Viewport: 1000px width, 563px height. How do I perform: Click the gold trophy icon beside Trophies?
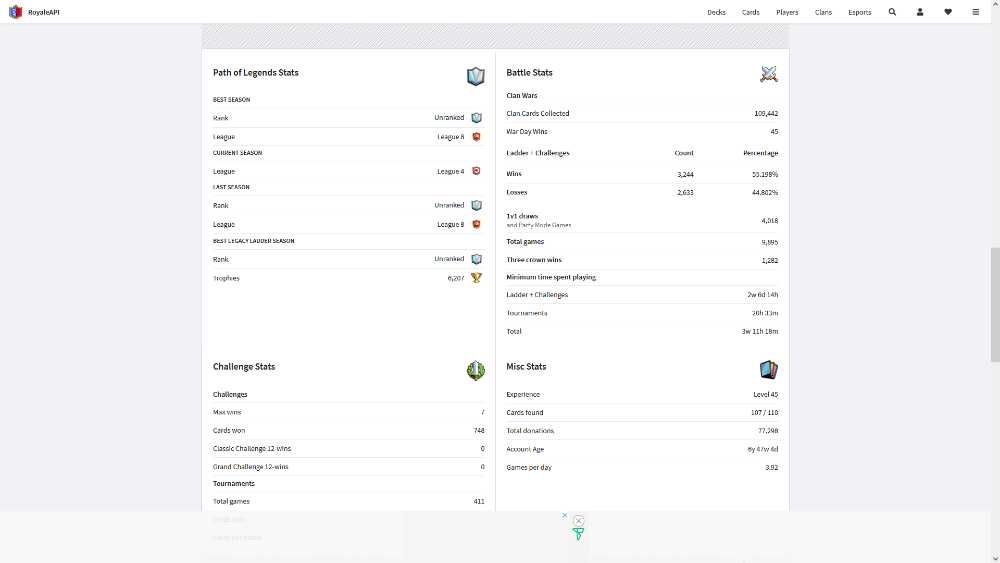point(476,277)
